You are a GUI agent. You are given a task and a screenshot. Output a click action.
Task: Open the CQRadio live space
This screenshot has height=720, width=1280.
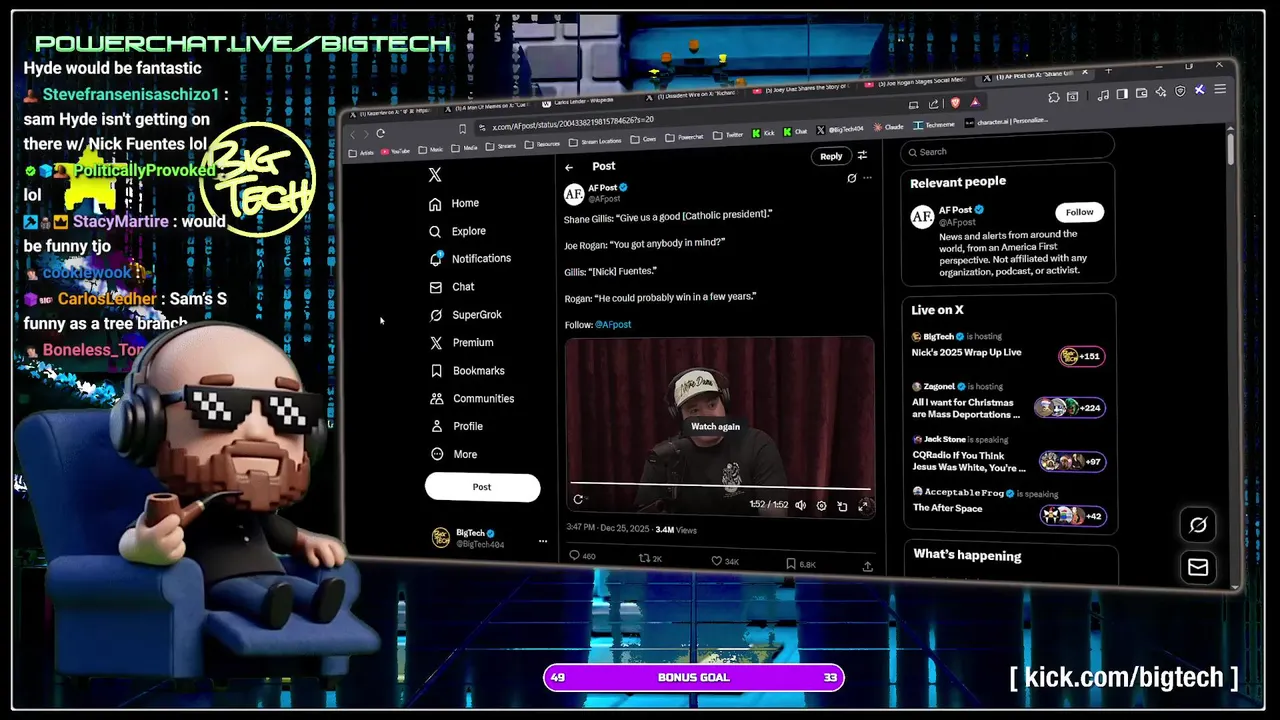(x=1008, y=456)
